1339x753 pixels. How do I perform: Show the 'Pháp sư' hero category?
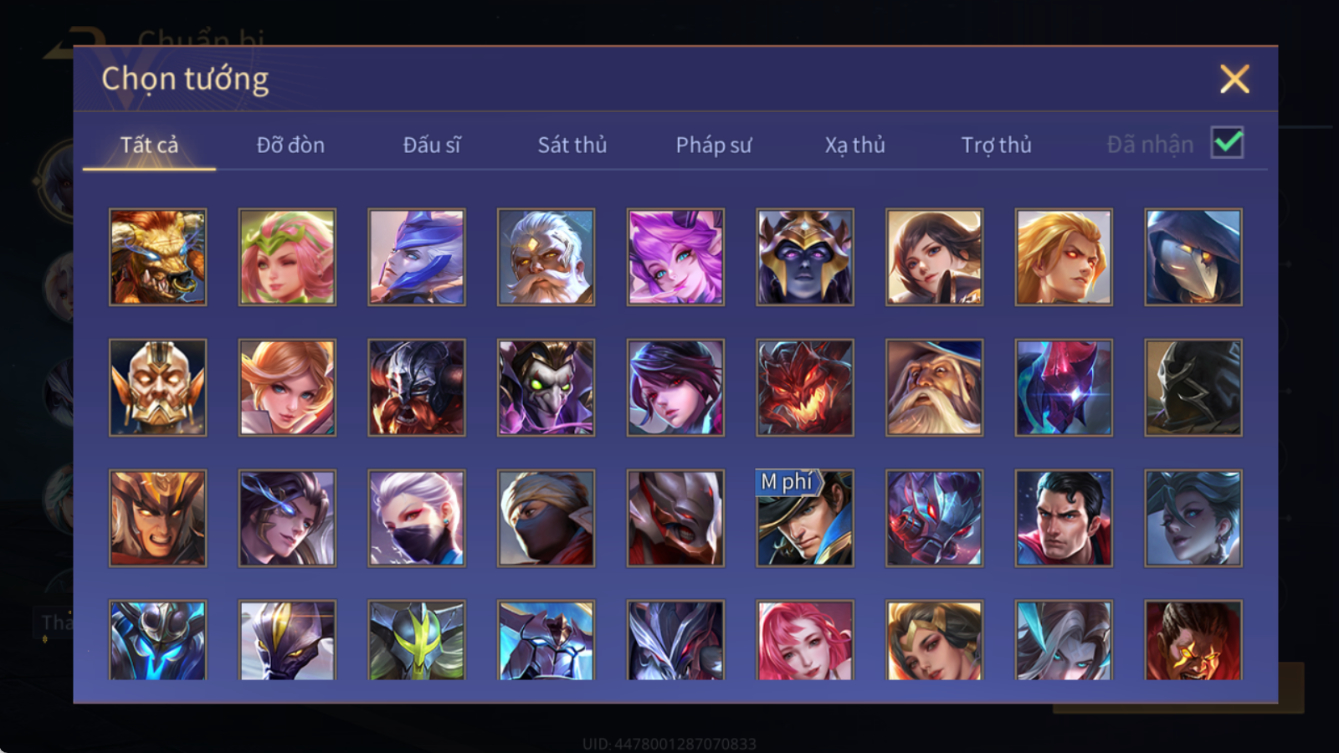coord(714,145)
